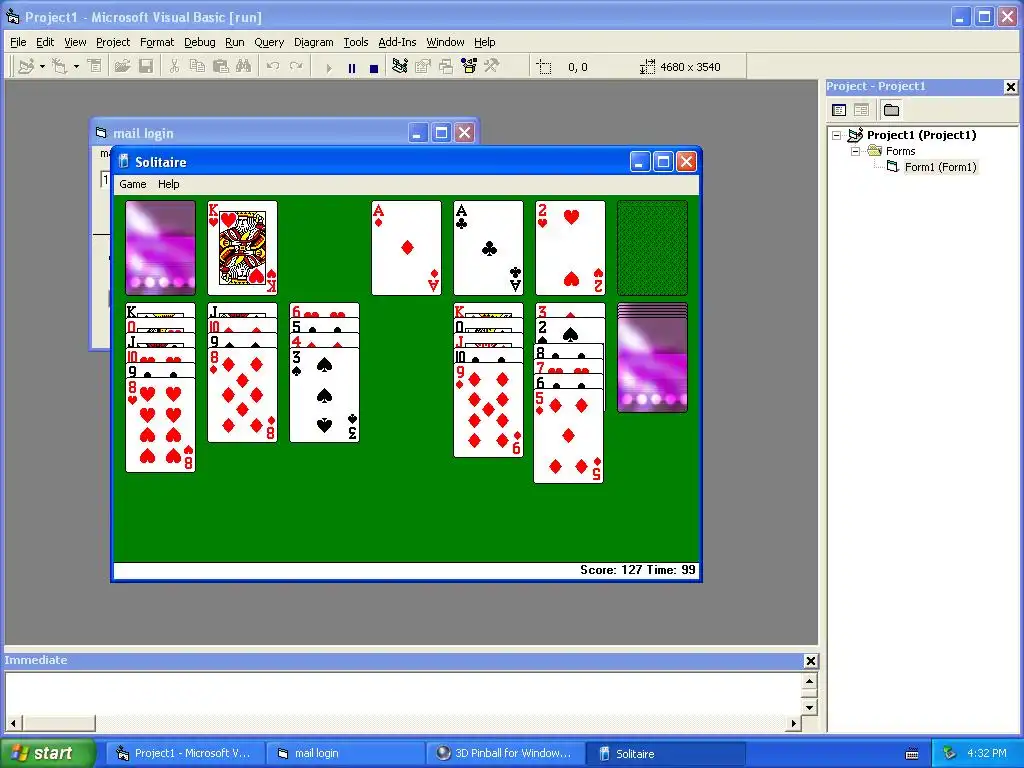Open the Help menu in Solitaire

click(x=168, y=184)
